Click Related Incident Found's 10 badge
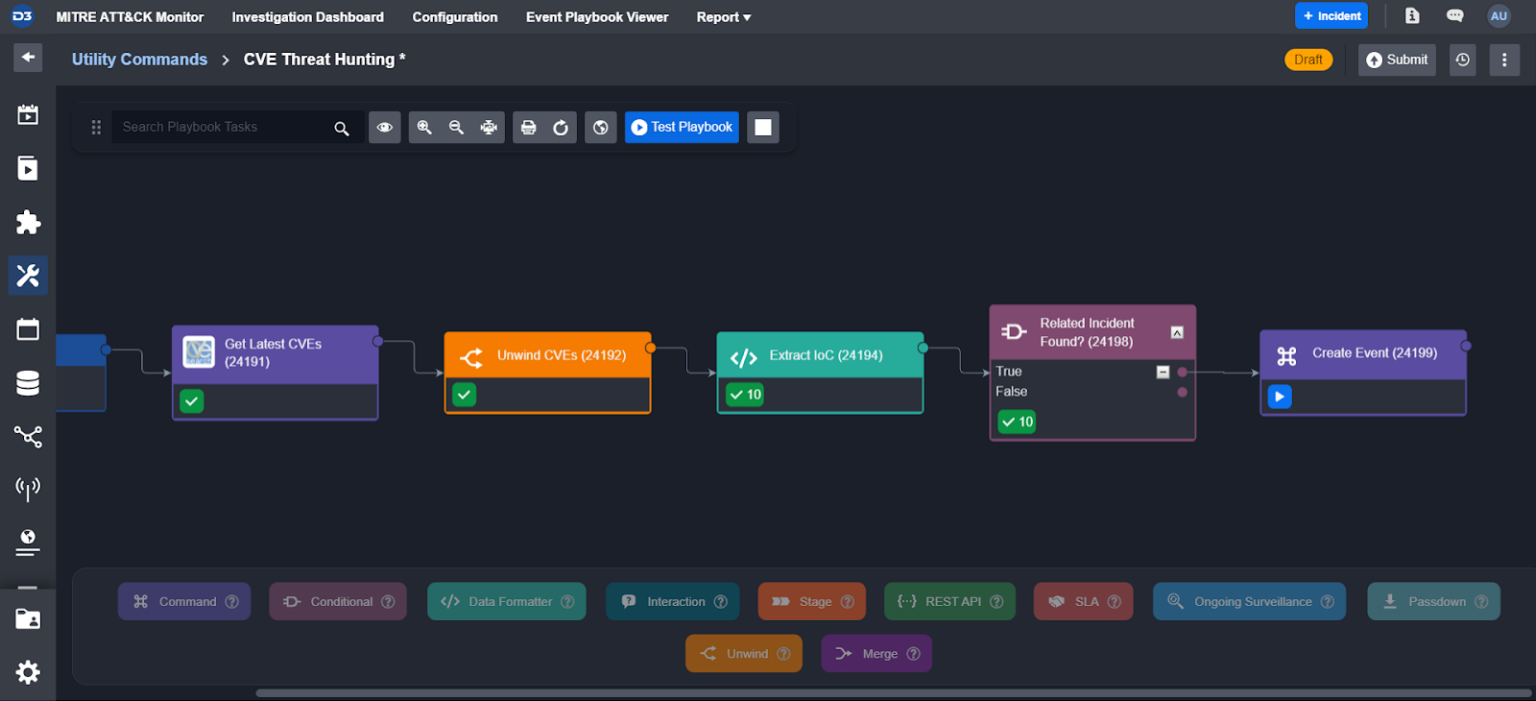The height and width of the screenshot is (701, 1536). [1017, 422]
